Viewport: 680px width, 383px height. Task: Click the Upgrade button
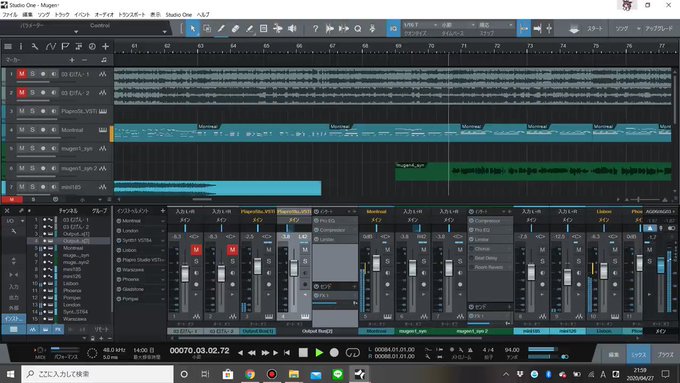[658, 29]
